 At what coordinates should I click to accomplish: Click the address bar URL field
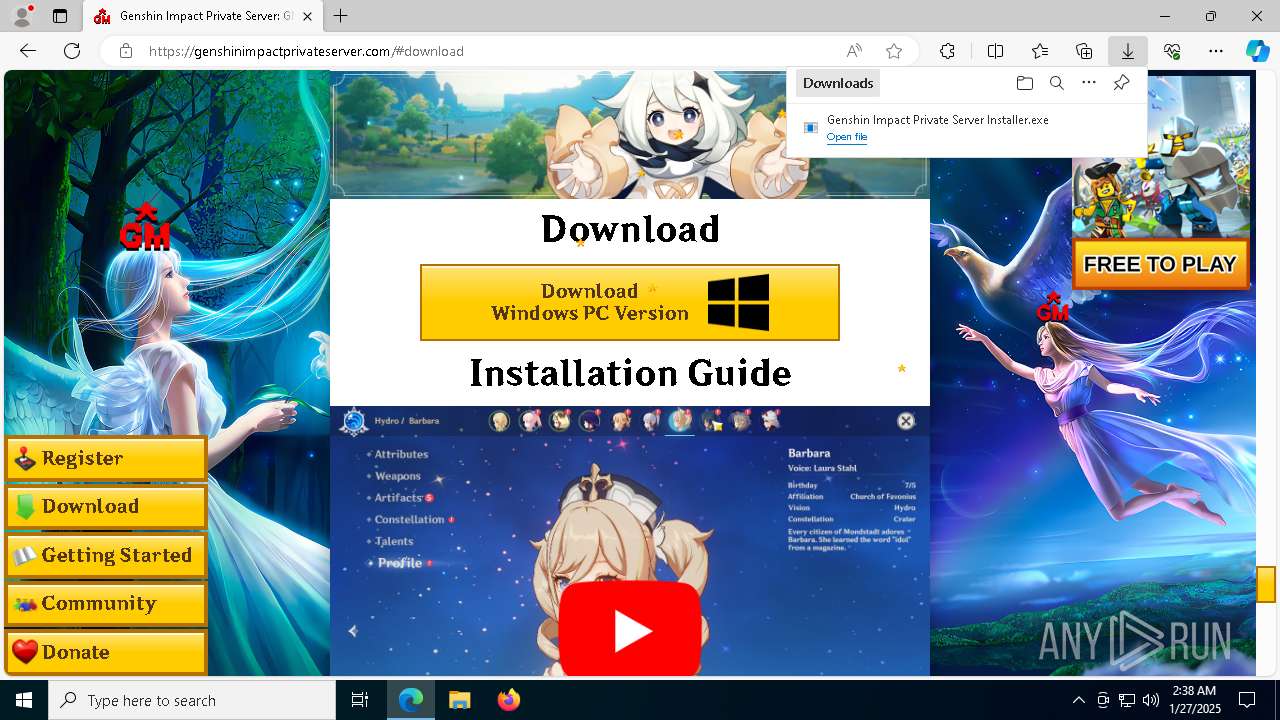pyautogui.click(x=490, y=51)
